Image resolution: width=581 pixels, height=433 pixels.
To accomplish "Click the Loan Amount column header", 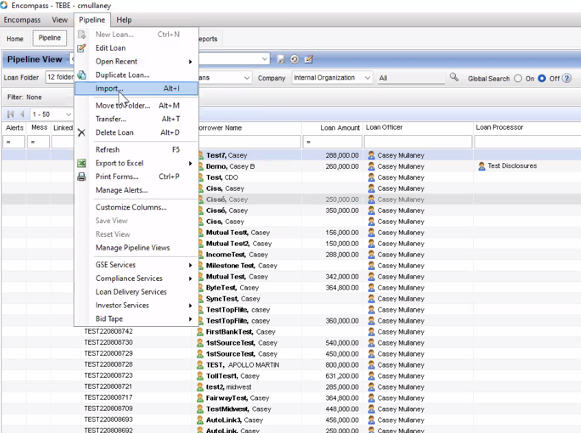I will pyautogui.click(x=332, y=128).
